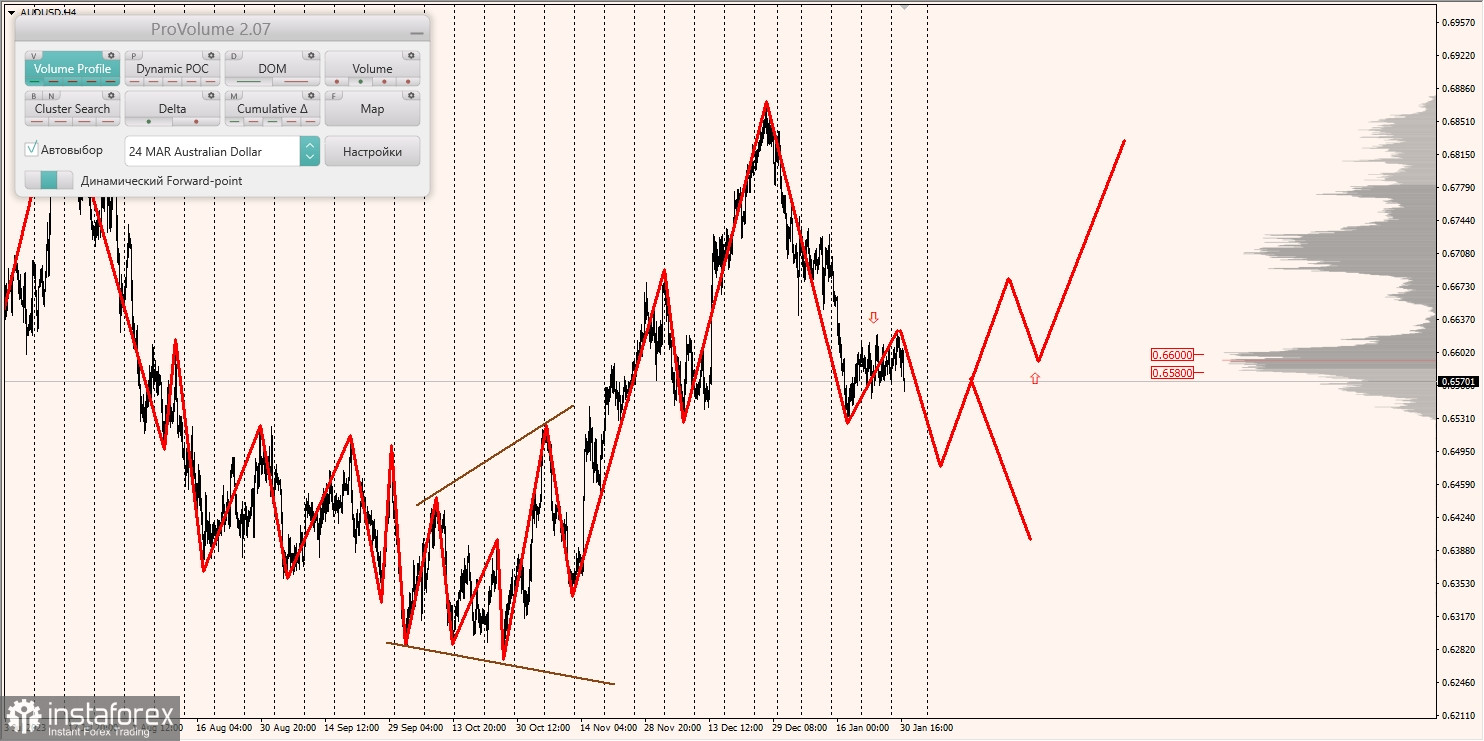Screen dimensions: 1484x741
Task: Click the 13 Dec 12:00 time label
Action: [x=735, y=727]
